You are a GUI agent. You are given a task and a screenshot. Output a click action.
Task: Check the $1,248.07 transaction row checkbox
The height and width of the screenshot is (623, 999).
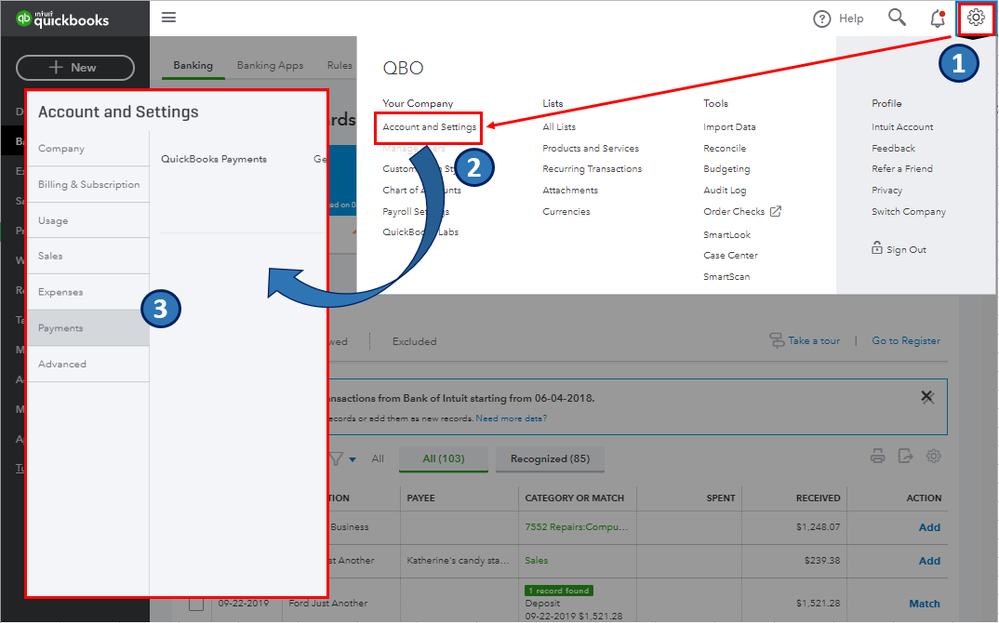[196, 527]
